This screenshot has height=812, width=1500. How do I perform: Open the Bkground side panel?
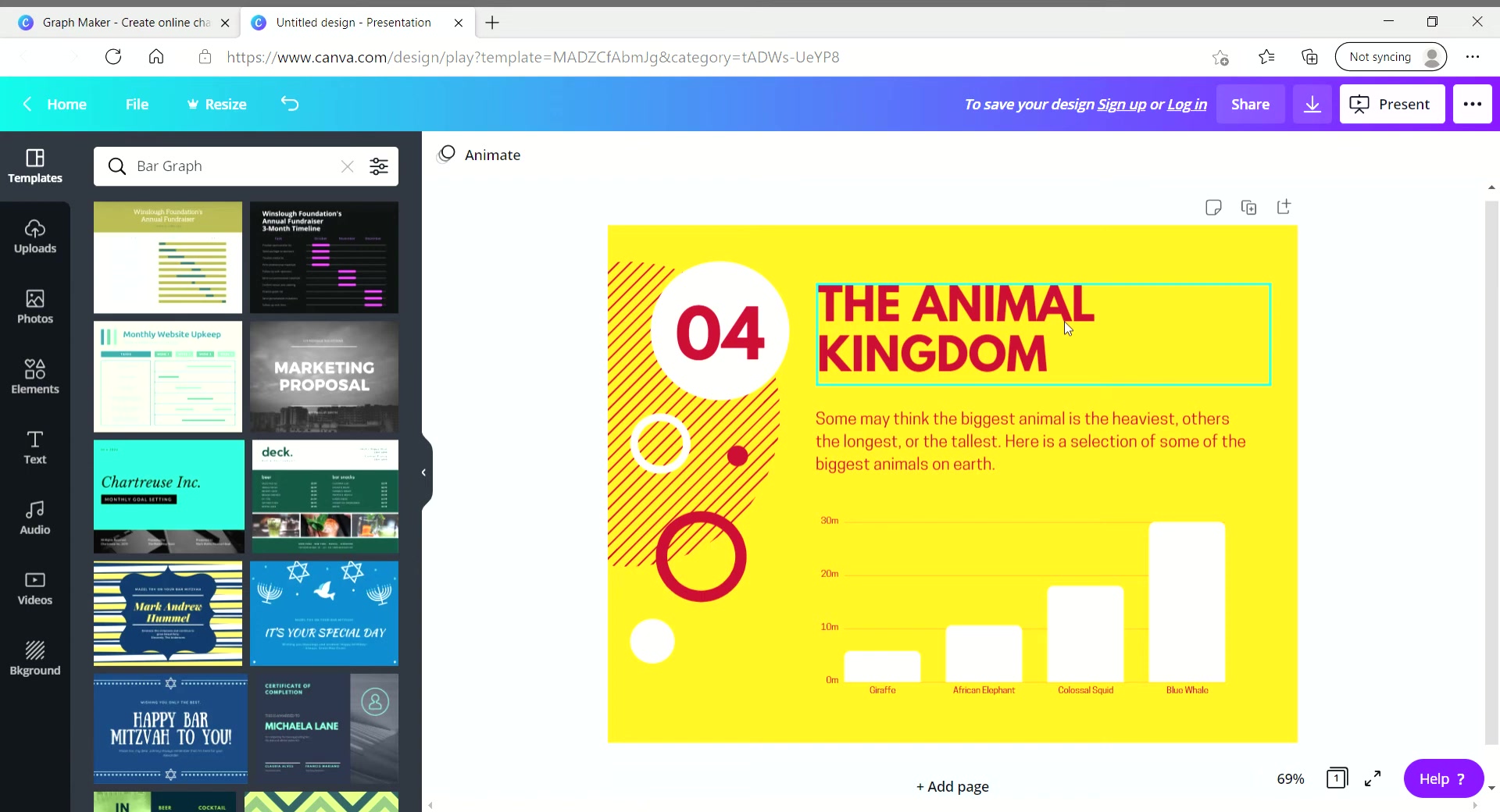tap(35, 658)
